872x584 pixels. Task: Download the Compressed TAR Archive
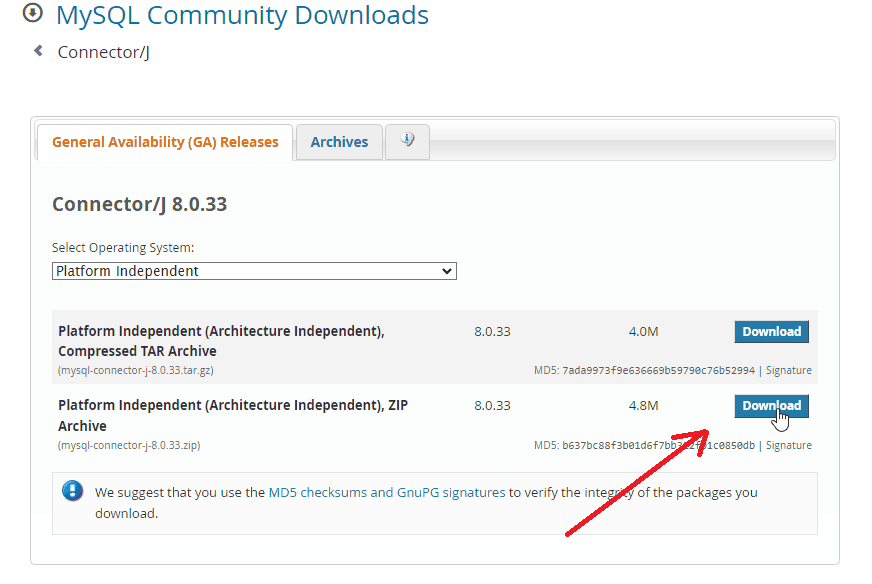tap(771, 331)
